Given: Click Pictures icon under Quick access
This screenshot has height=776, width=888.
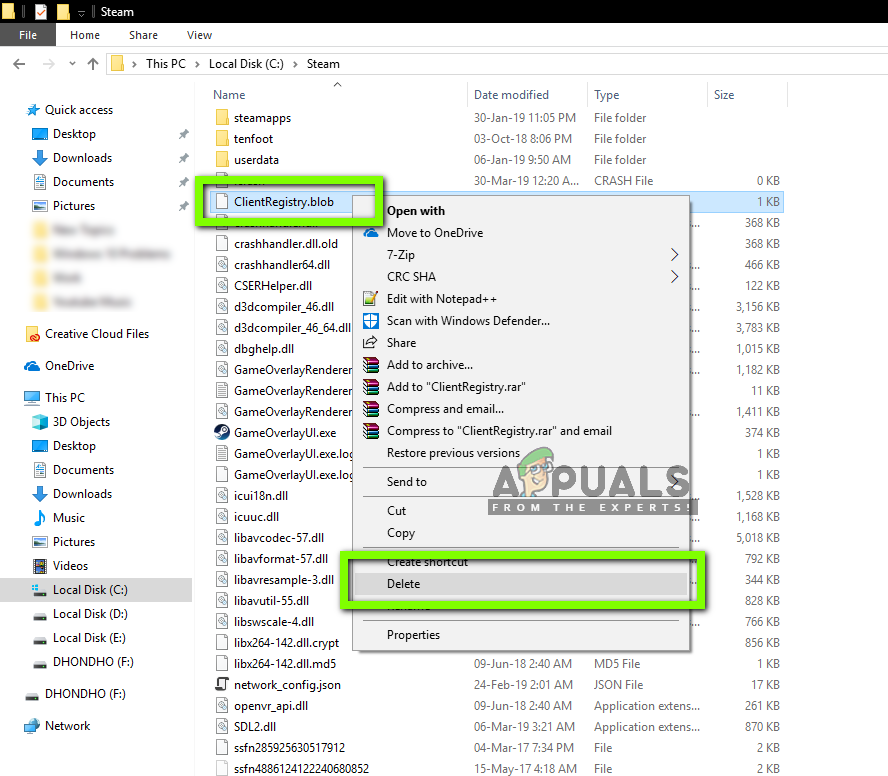Looking at the screenshot, I should click(40, 206).
